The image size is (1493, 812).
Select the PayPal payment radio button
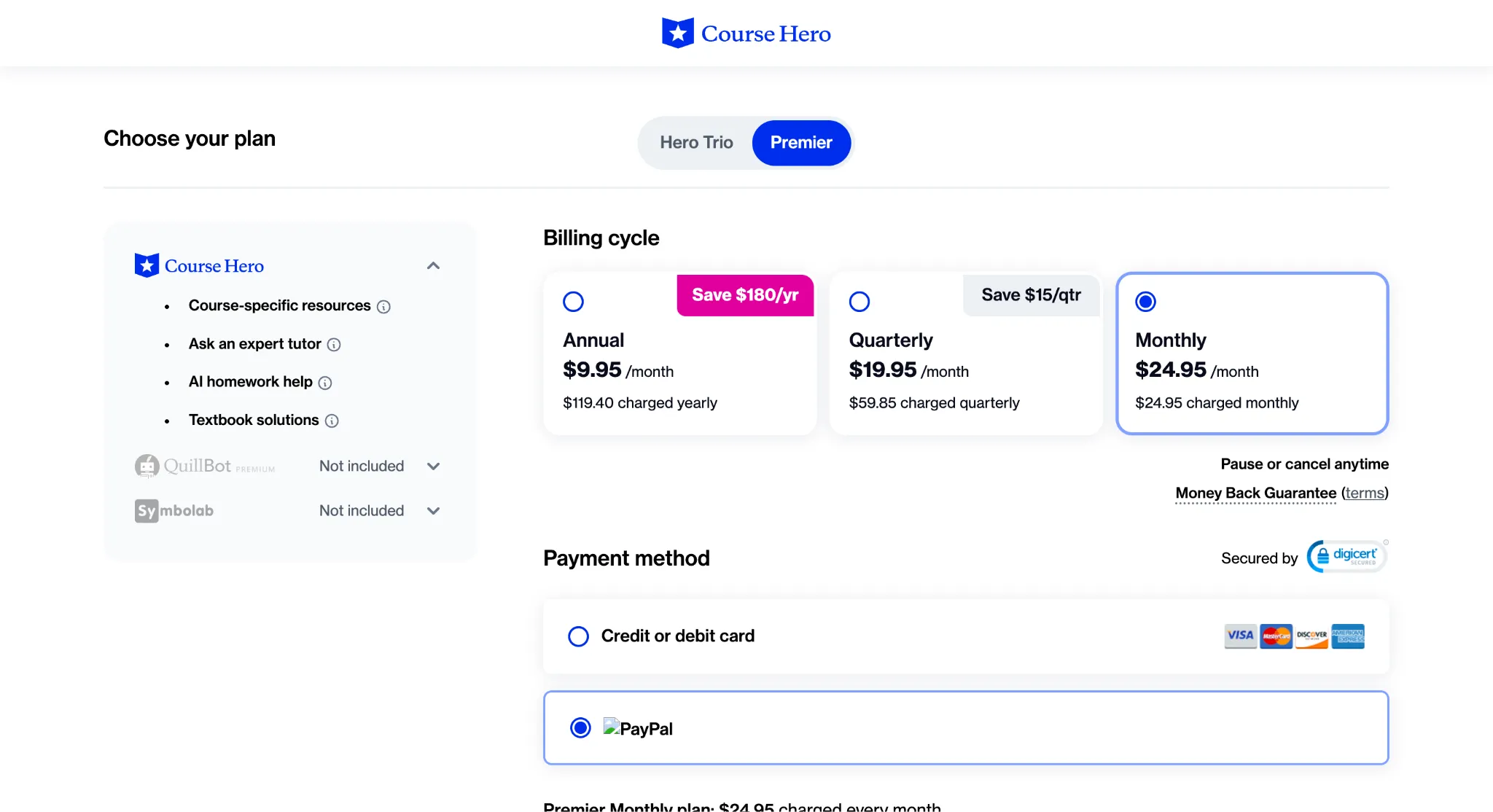pos(580,727)
